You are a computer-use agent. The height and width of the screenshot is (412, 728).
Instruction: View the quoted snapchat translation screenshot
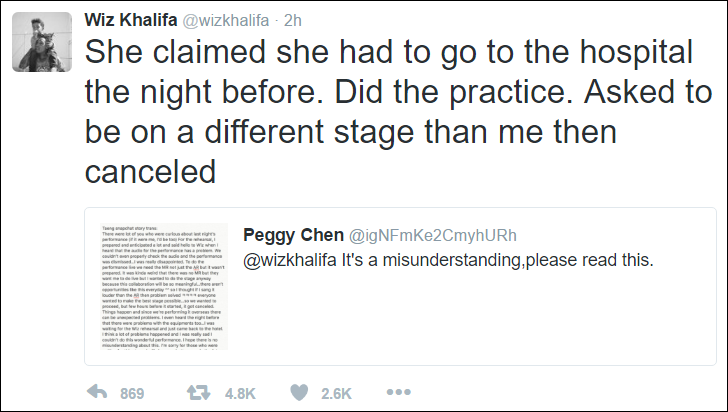click(x=164, y=287)
